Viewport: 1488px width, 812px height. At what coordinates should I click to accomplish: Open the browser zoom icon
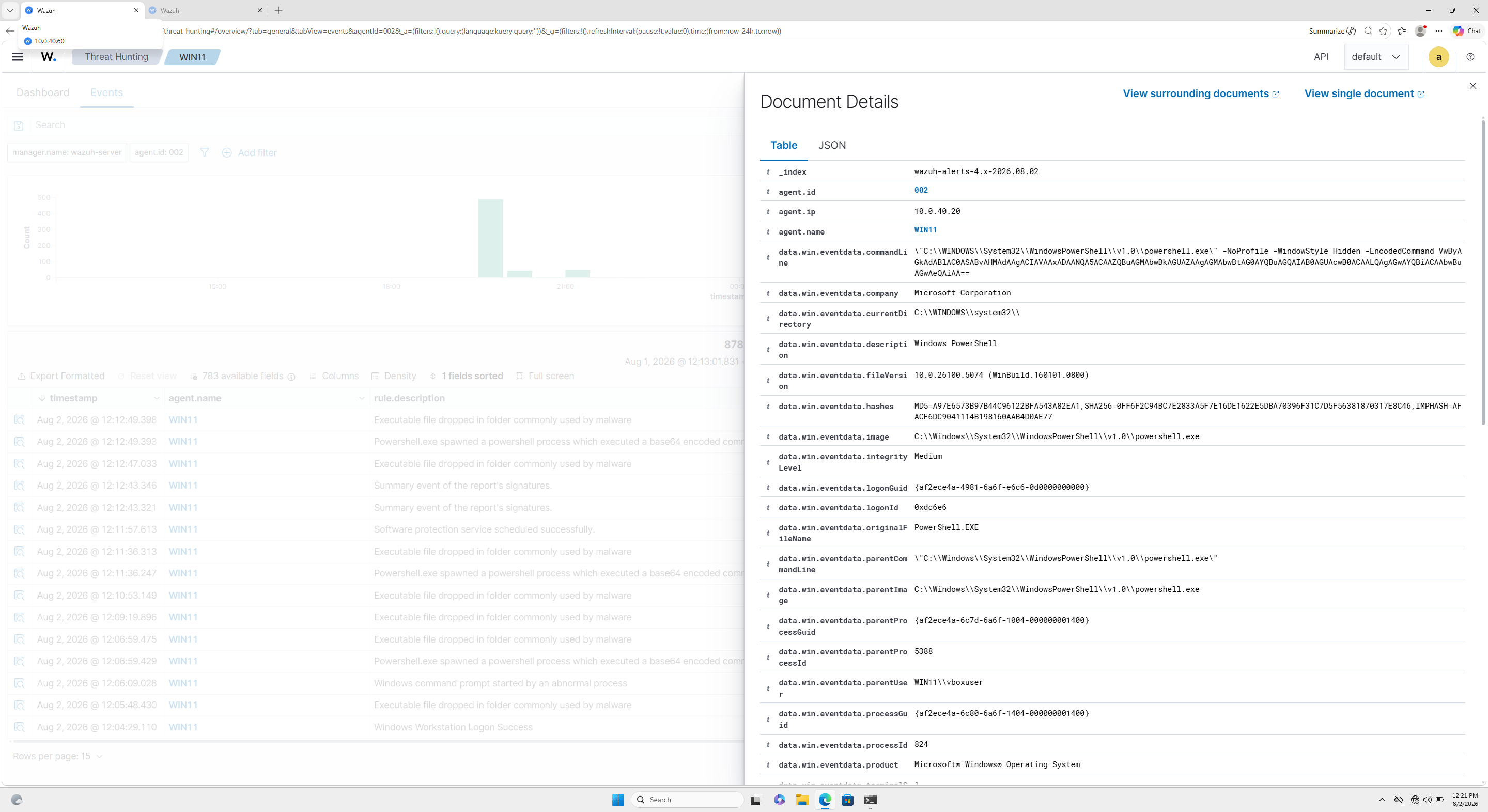pyautogui.click(x=1368, y=31)
